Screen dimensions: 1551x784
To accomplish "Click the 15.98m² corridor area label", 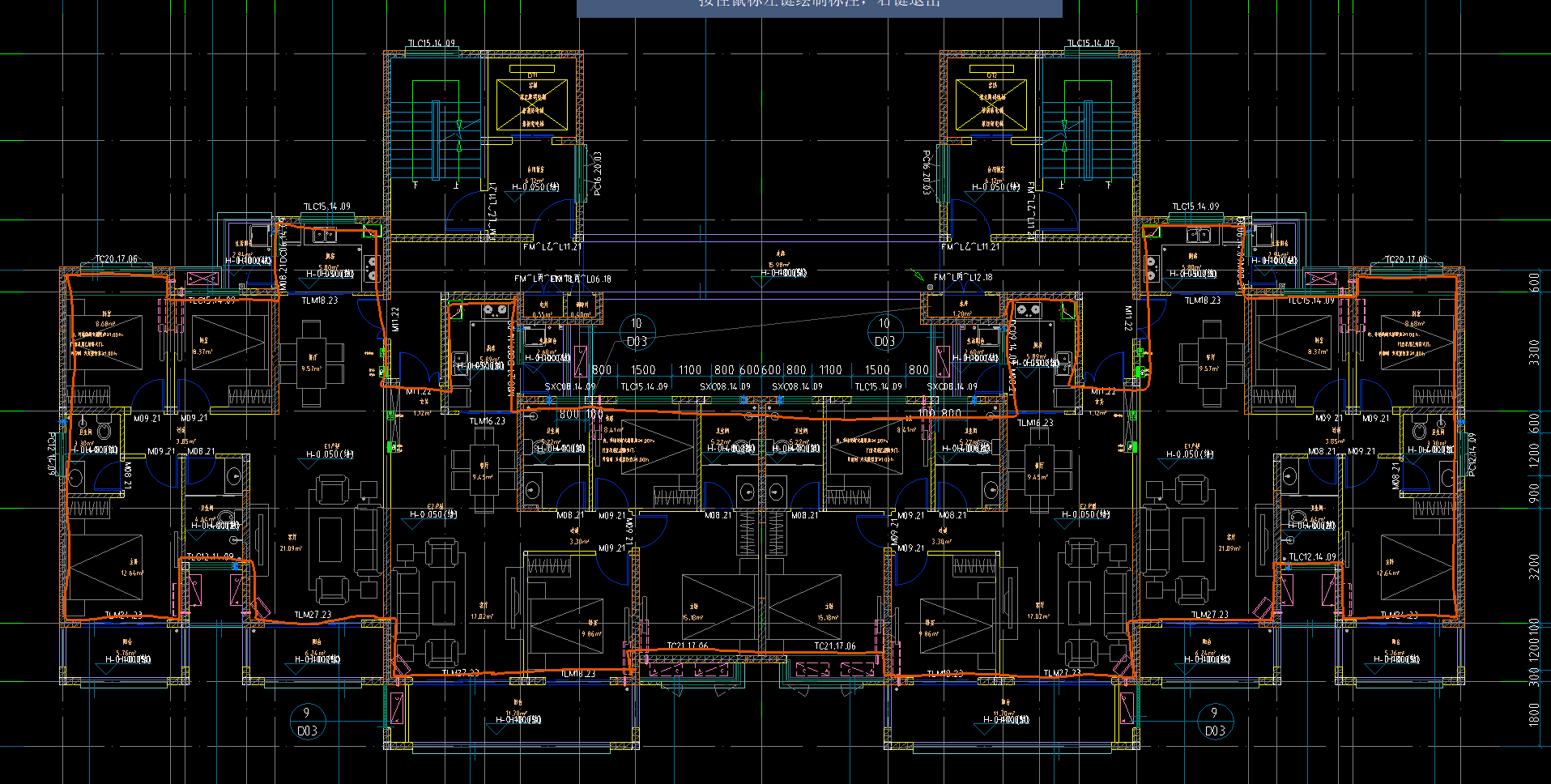I will (778, 265).
